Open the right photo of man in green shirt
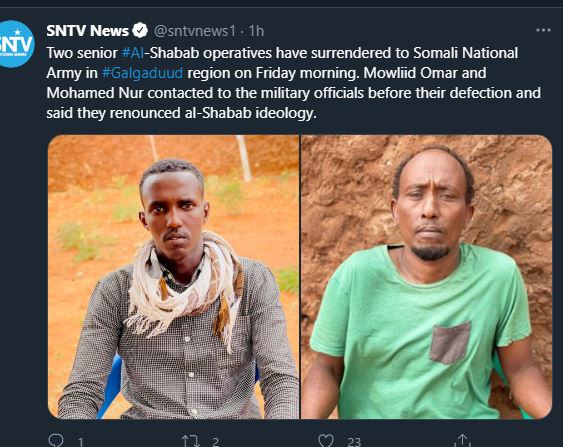 point(427,277)
